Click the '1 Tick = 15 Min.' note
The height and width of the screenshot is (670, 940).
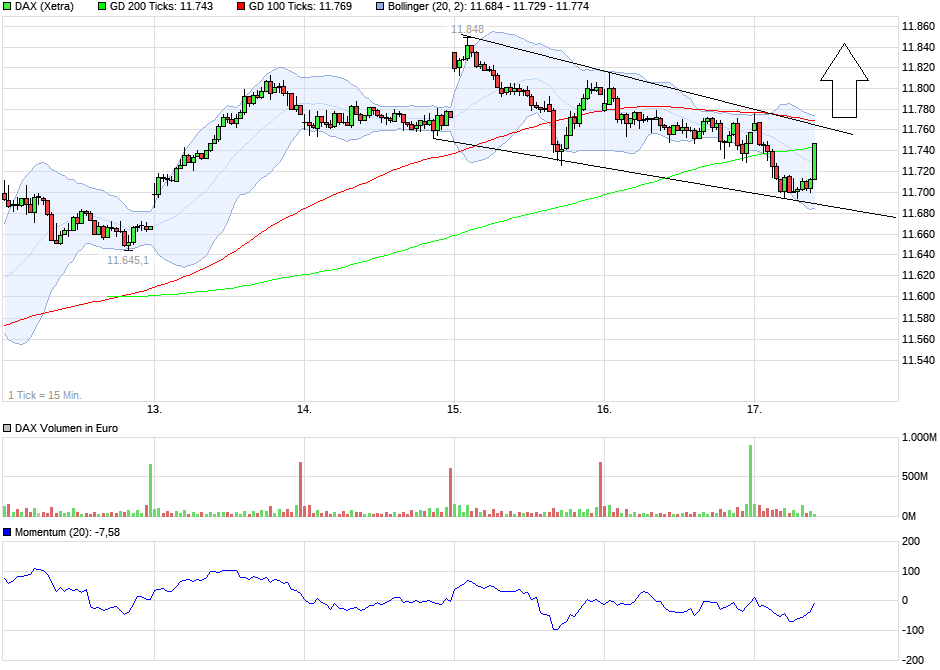tap(45, 395)
